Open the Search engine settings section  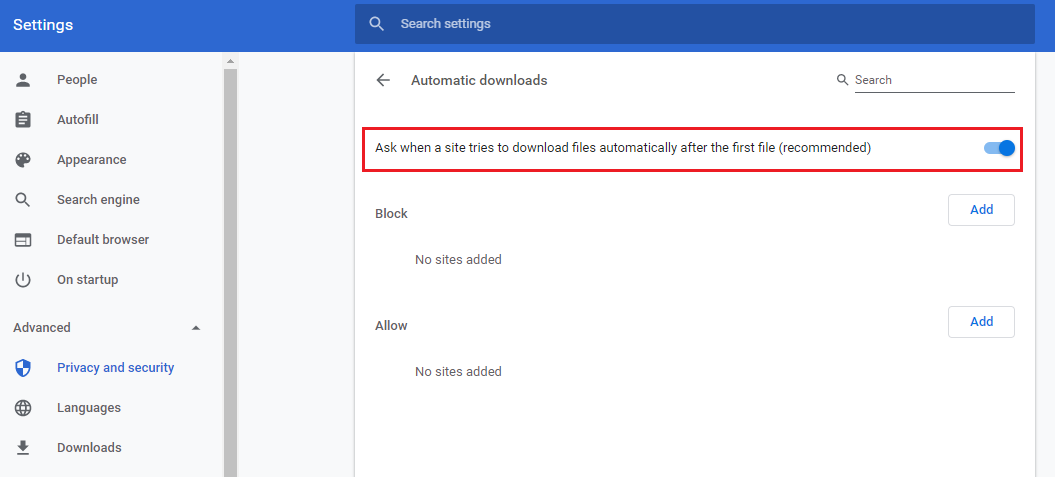pos(98,200)
